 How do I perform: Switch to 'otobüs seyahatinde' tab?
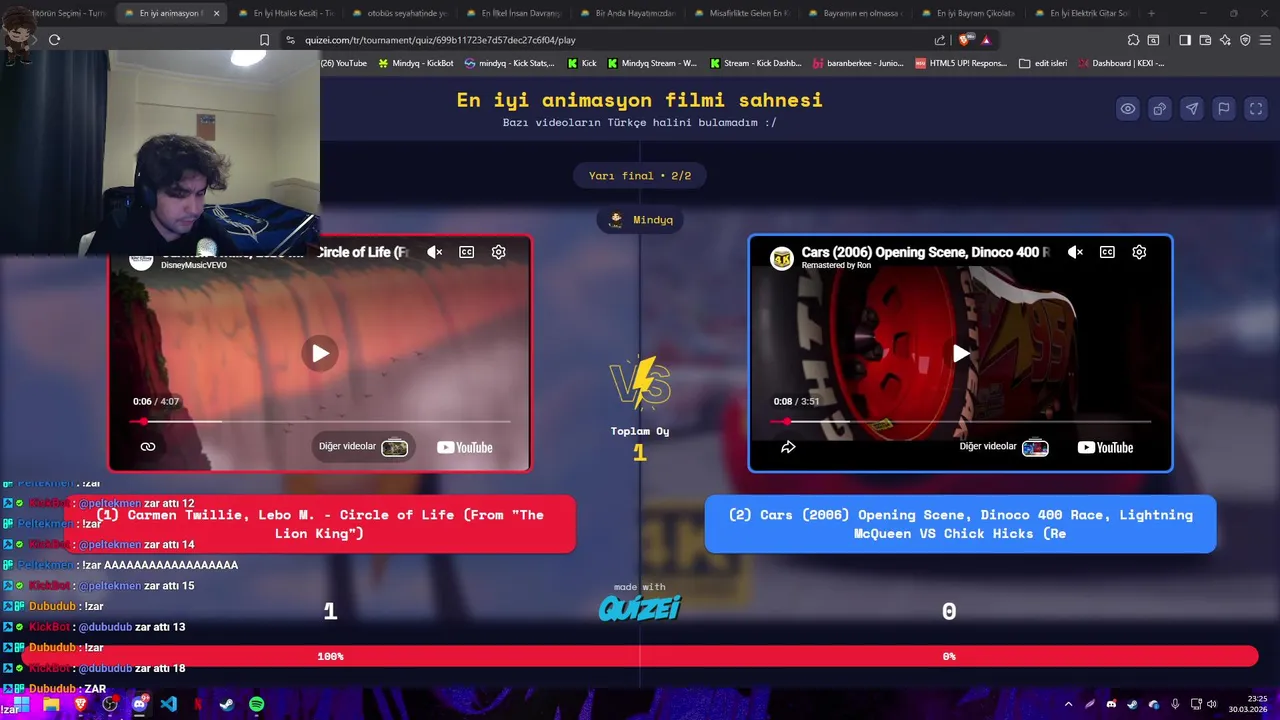click(401, 13)
